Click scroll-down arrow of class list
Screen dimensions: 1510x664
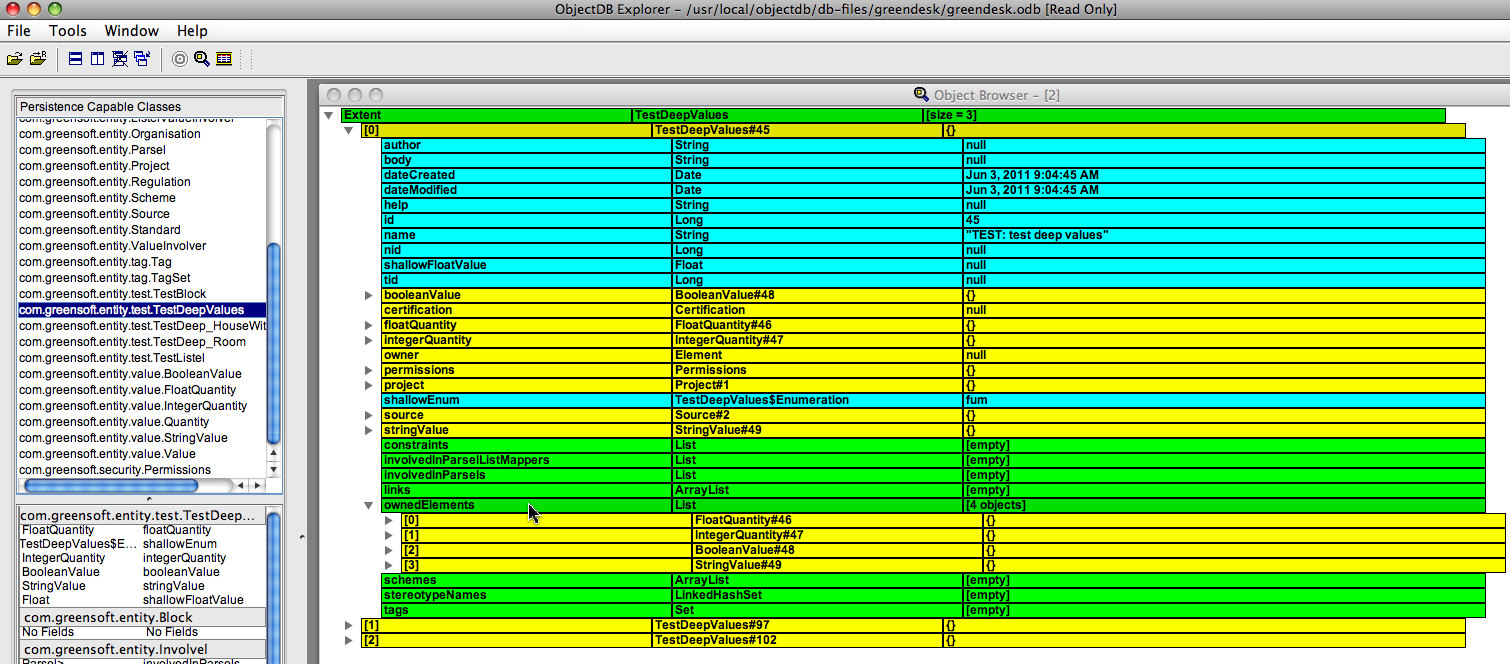pyautogui.click(x=274, y=468)
